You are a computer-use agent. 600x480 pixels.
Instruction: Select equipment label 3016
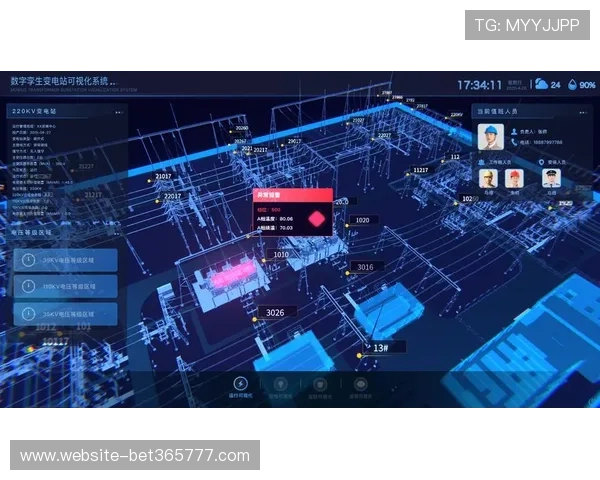pos(367,267)
